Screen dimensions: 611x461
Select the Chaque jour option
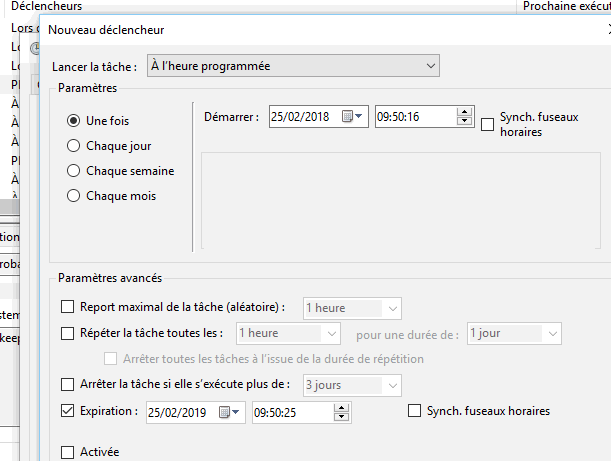[x=73, y=146]
